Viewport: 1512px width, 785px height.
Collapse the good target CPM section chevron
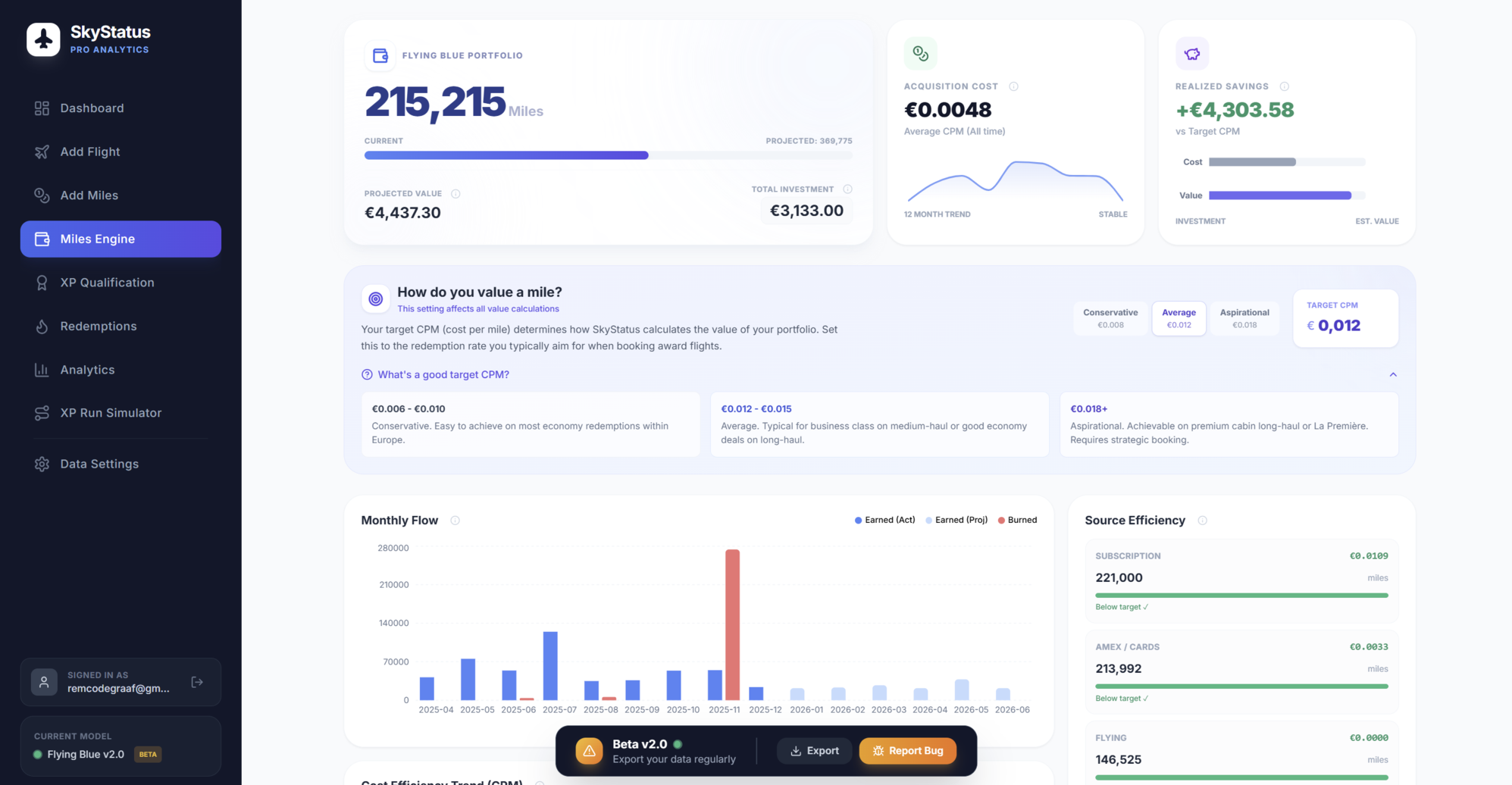(x=1393, y=375)
